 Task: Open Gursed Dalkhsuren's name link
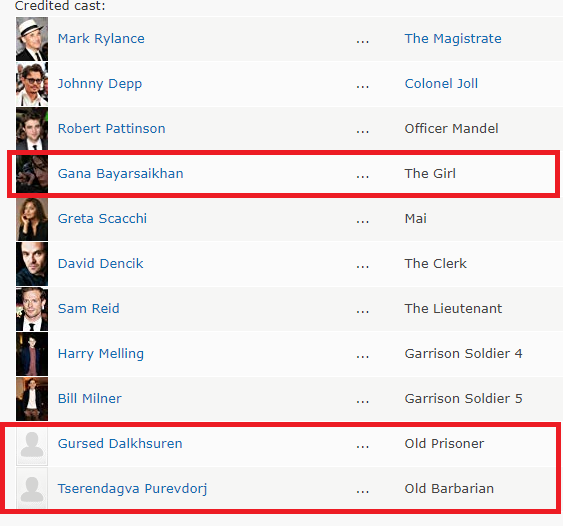pyautogui.click(x=120, y=443)
